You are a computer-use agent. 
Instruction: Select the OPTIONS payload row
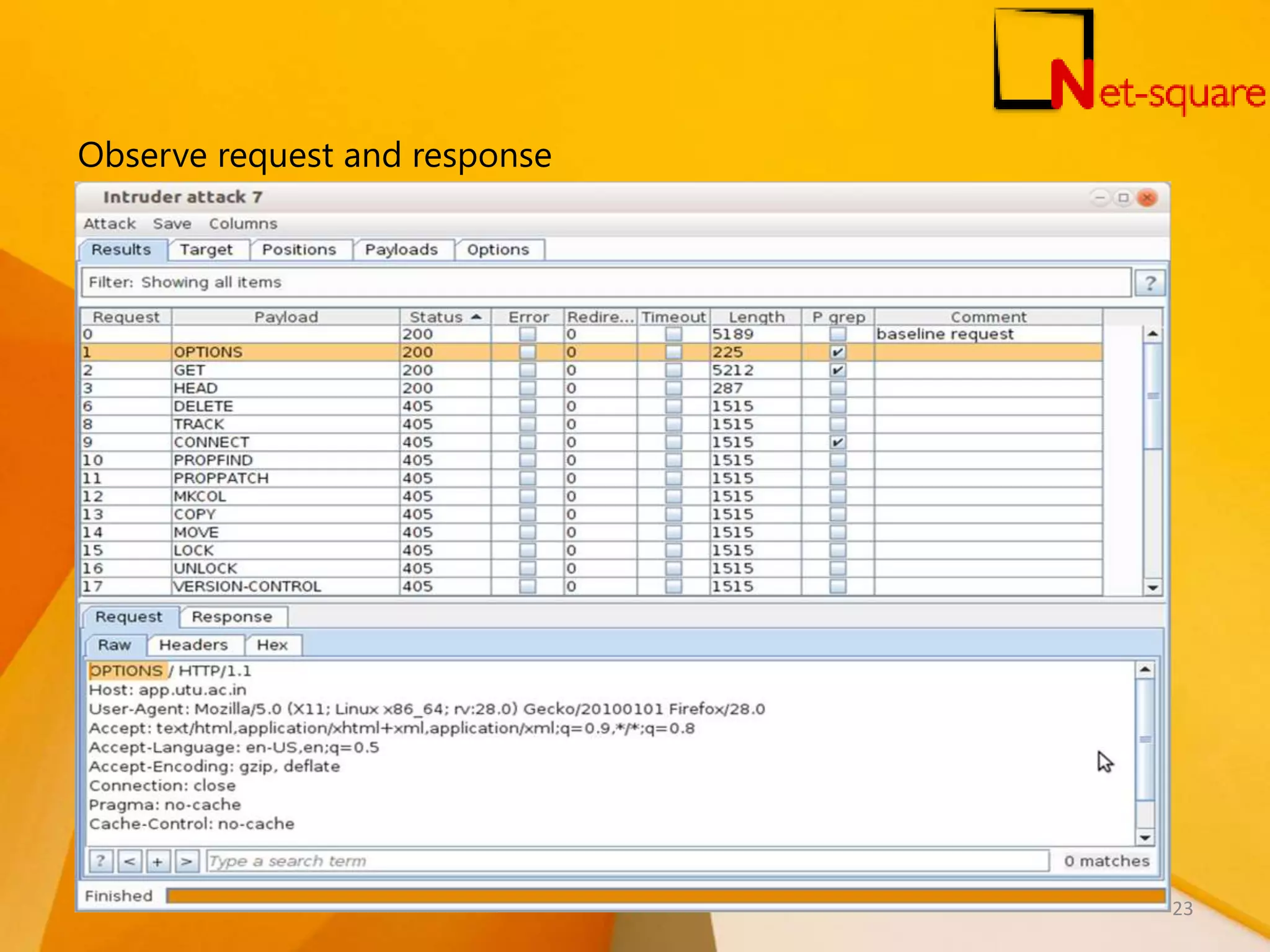point(592,352)
